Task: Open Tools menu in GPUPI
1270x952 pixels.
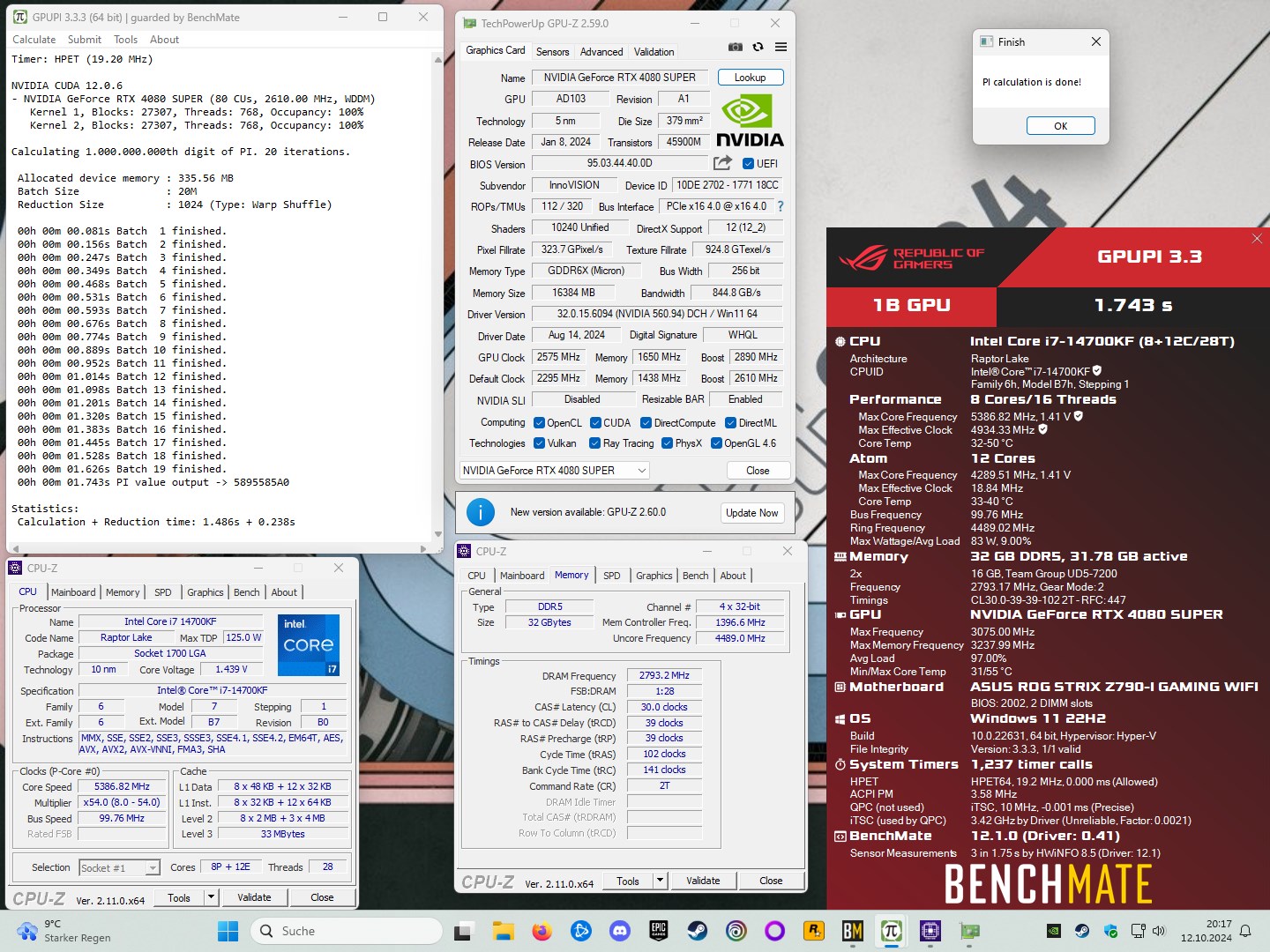Action: [126, 40]
